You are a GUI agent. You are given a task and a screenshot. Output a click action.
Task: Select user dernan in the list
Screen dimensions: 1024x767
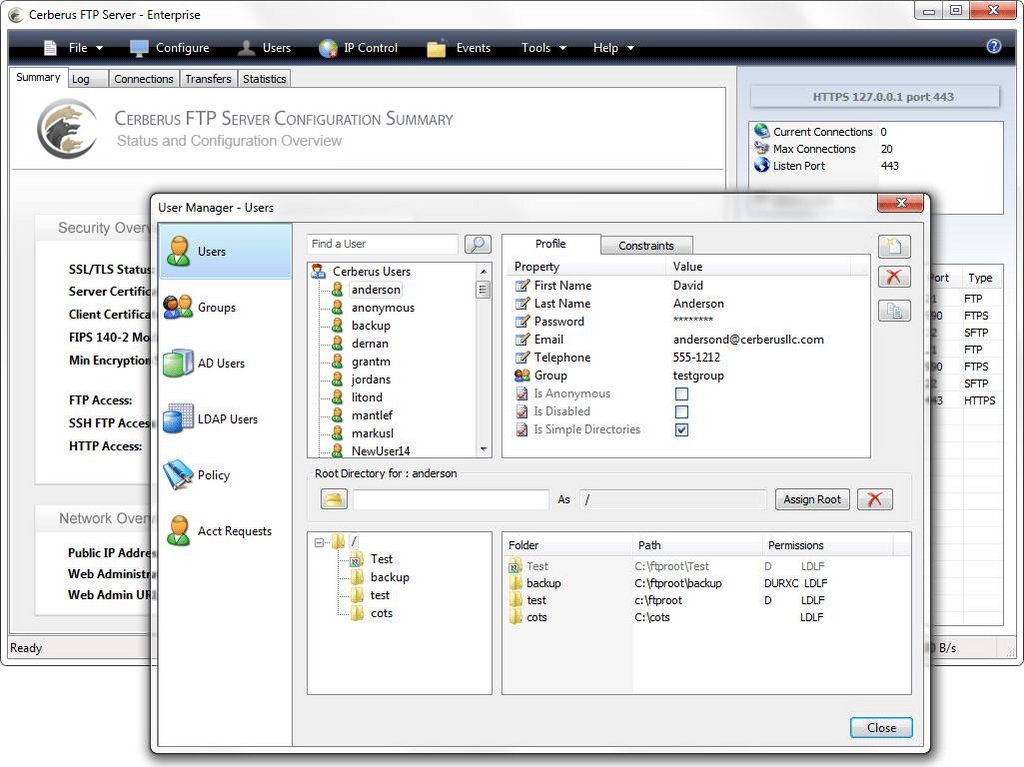[x=370, y=344]
